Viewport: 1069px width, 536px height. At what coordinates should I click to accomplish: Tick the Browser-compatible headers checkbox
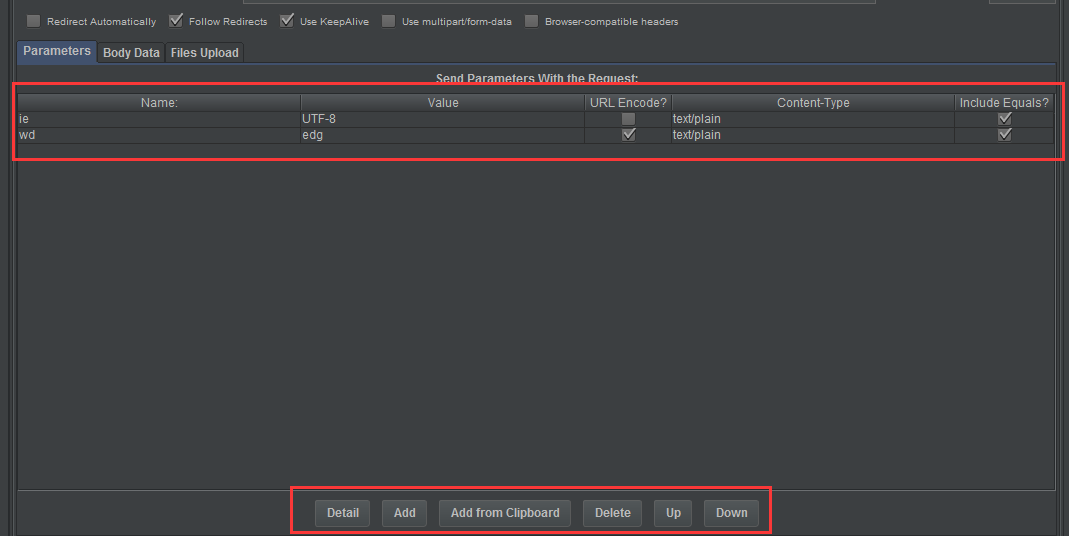(532, 21)
